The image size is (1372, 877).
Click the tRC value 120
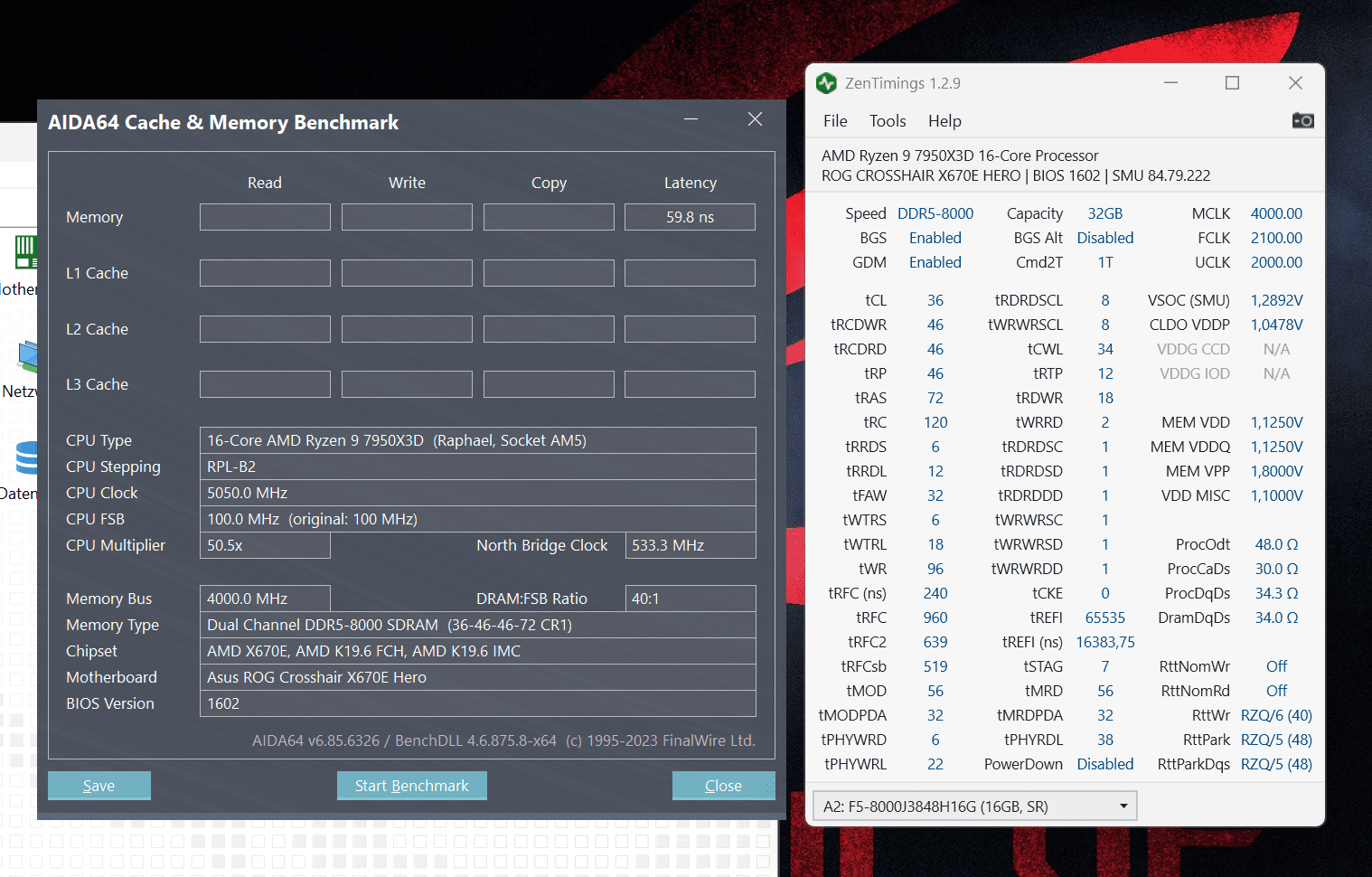coord(935,422)
